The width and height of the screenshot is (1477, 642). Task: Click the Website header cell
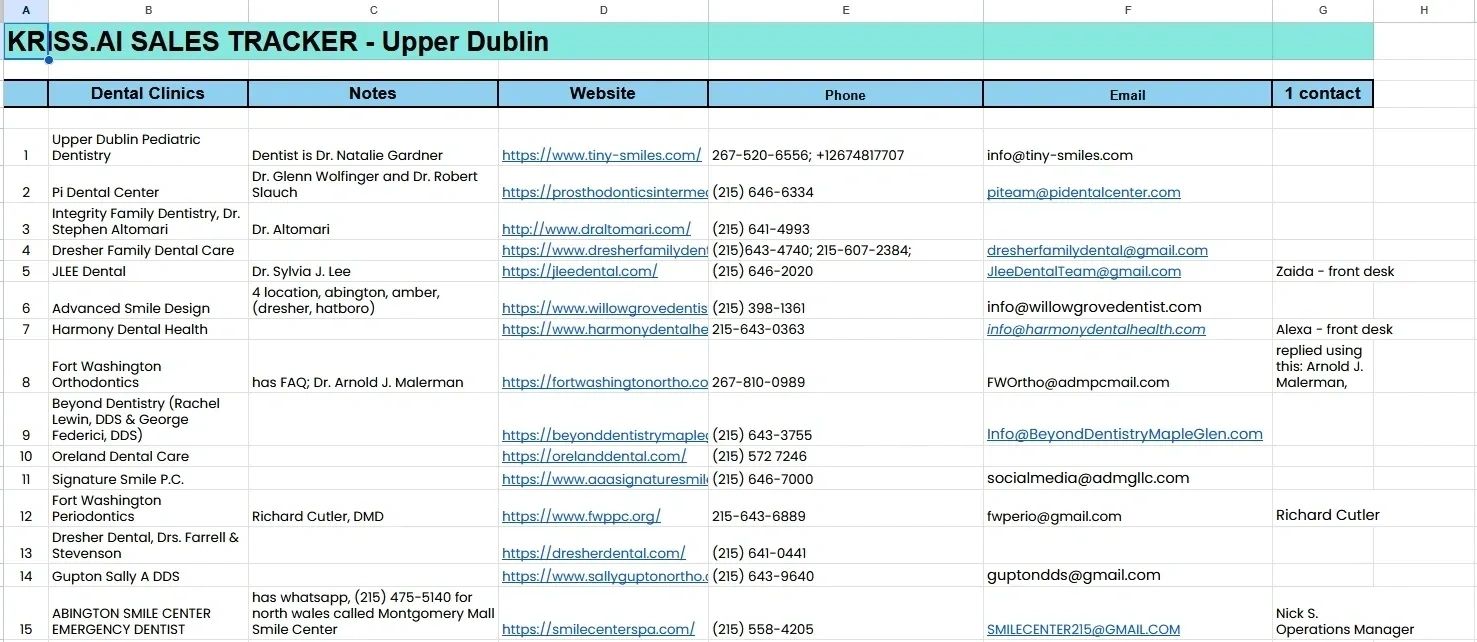pyautogui.click(x=603, y=94)
